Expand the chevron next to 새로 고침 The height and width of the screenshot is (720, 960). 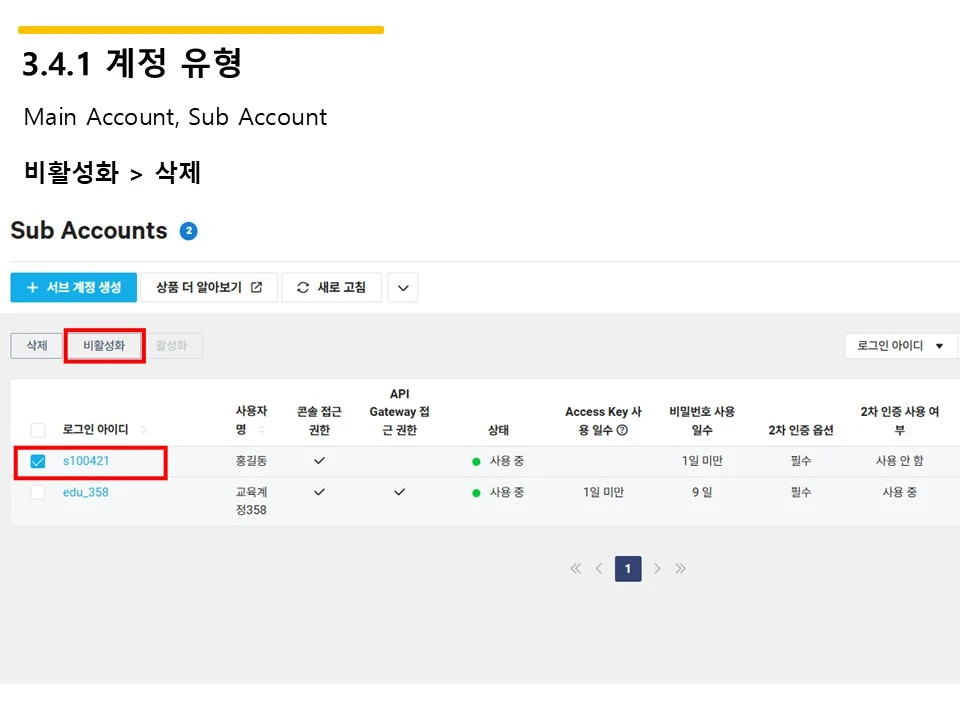(402, 287)
